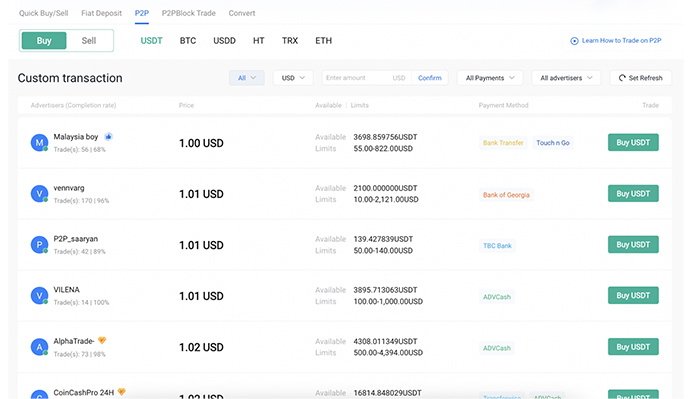Click the TBC Bank payment tag
Viewport: 692px width, 399px height.
[497, 246]
